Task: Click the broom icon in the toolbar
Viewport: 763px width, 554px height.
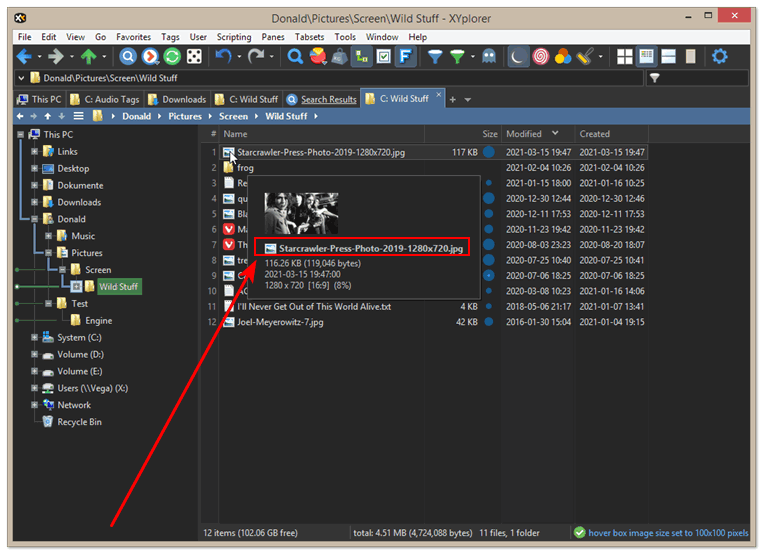Action: click(x=585, y=57)
